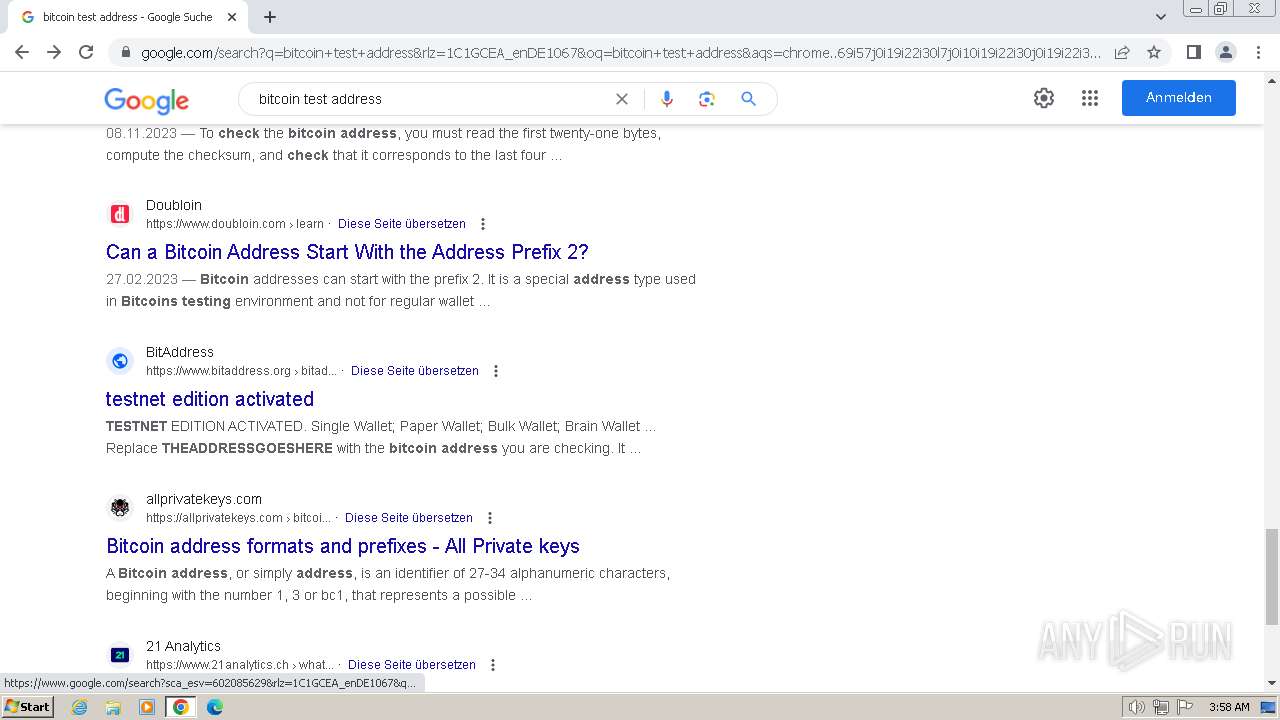Open the testnet edition activated result
This screenshot has width=1280, height=720.
210,399
